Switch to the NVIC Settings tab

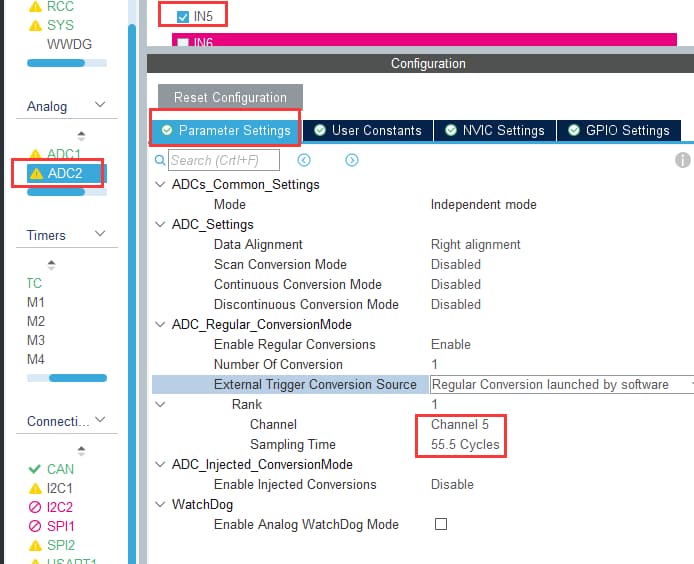click(x=493, y=130)
